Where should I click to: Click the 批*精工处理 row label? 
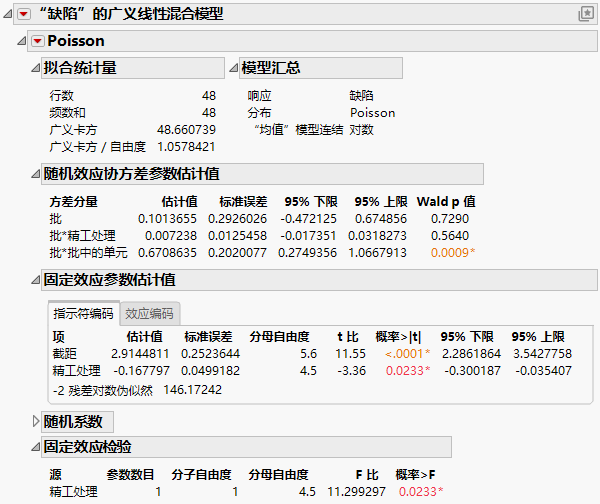point(83,236)
